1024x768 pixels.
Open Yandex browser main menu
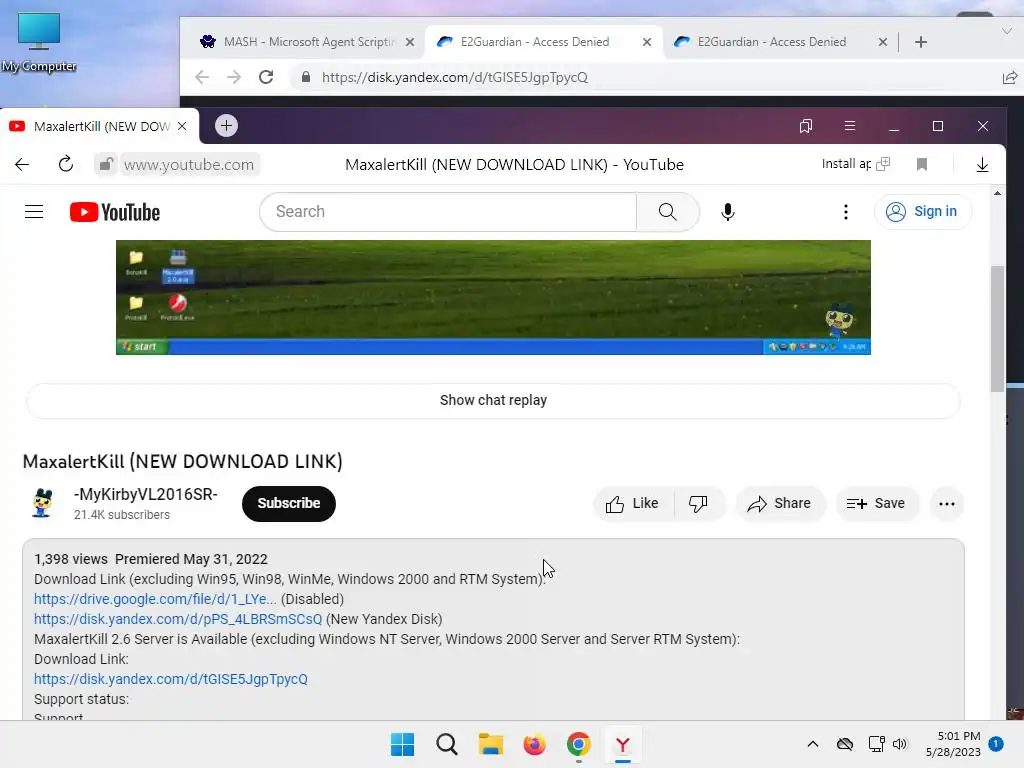pyautogui.click(x=850, y=125)
